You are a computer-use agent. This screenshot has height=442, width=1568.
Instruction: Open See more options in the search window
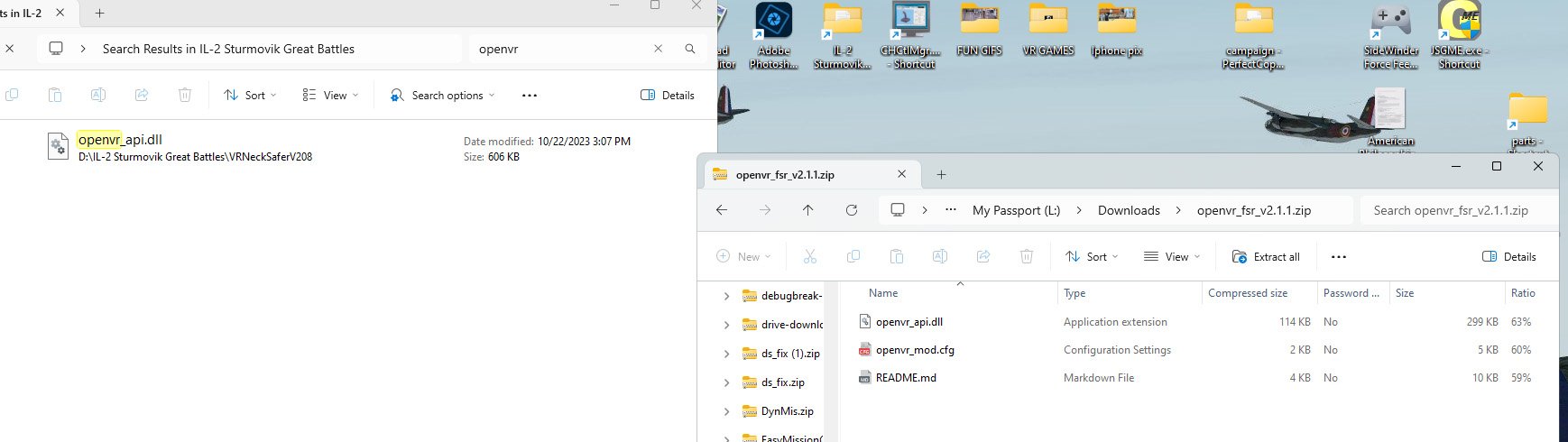click(x=530, y=95)
